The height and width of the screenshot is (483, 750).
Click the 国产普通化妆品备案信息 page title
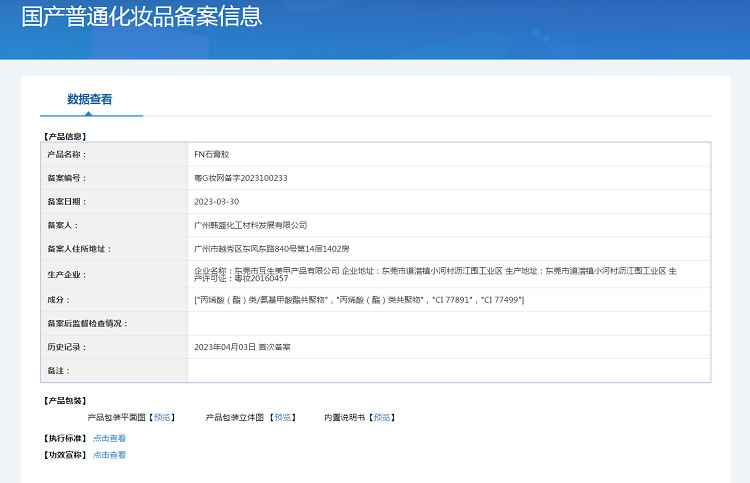(142, 16)
